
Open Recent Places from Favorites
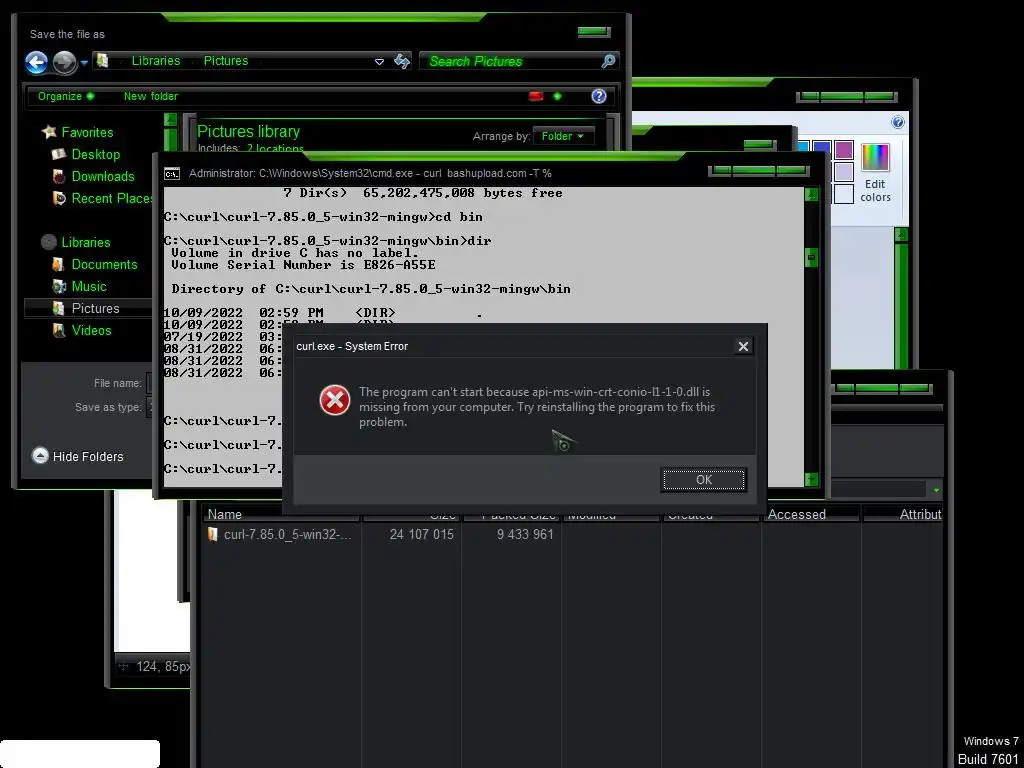(x=111, y=199)
